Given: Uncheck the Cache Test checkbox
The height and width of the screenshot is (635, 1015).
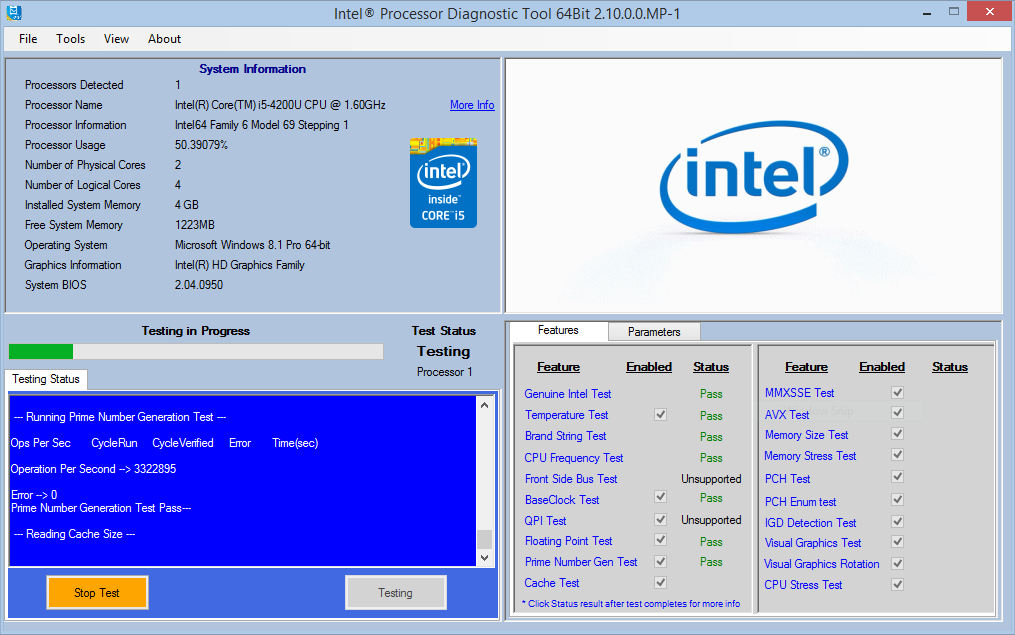Looking at the screenshot, I should [660, 583].
